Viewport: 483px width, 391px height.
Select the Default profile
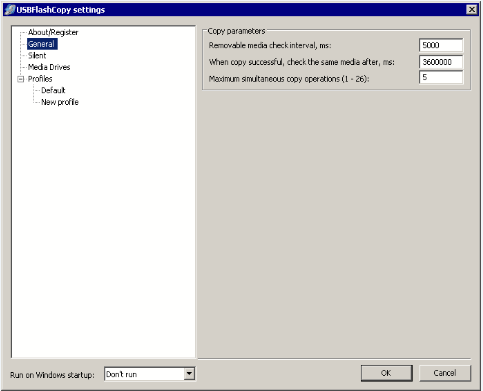tap(53, 90)
